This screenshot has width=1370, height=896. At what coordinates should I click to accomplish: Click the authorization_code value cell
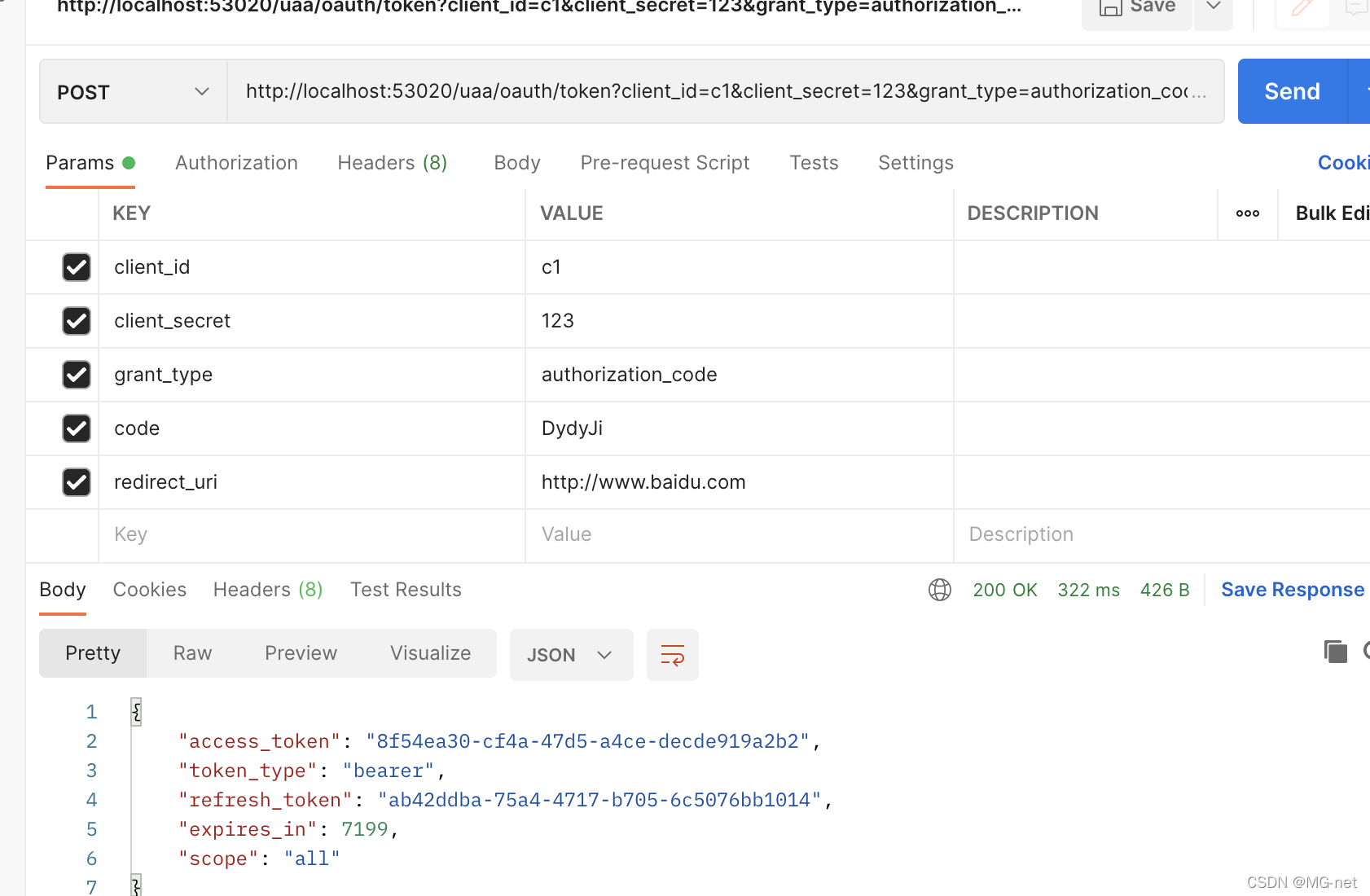(740, 375)
